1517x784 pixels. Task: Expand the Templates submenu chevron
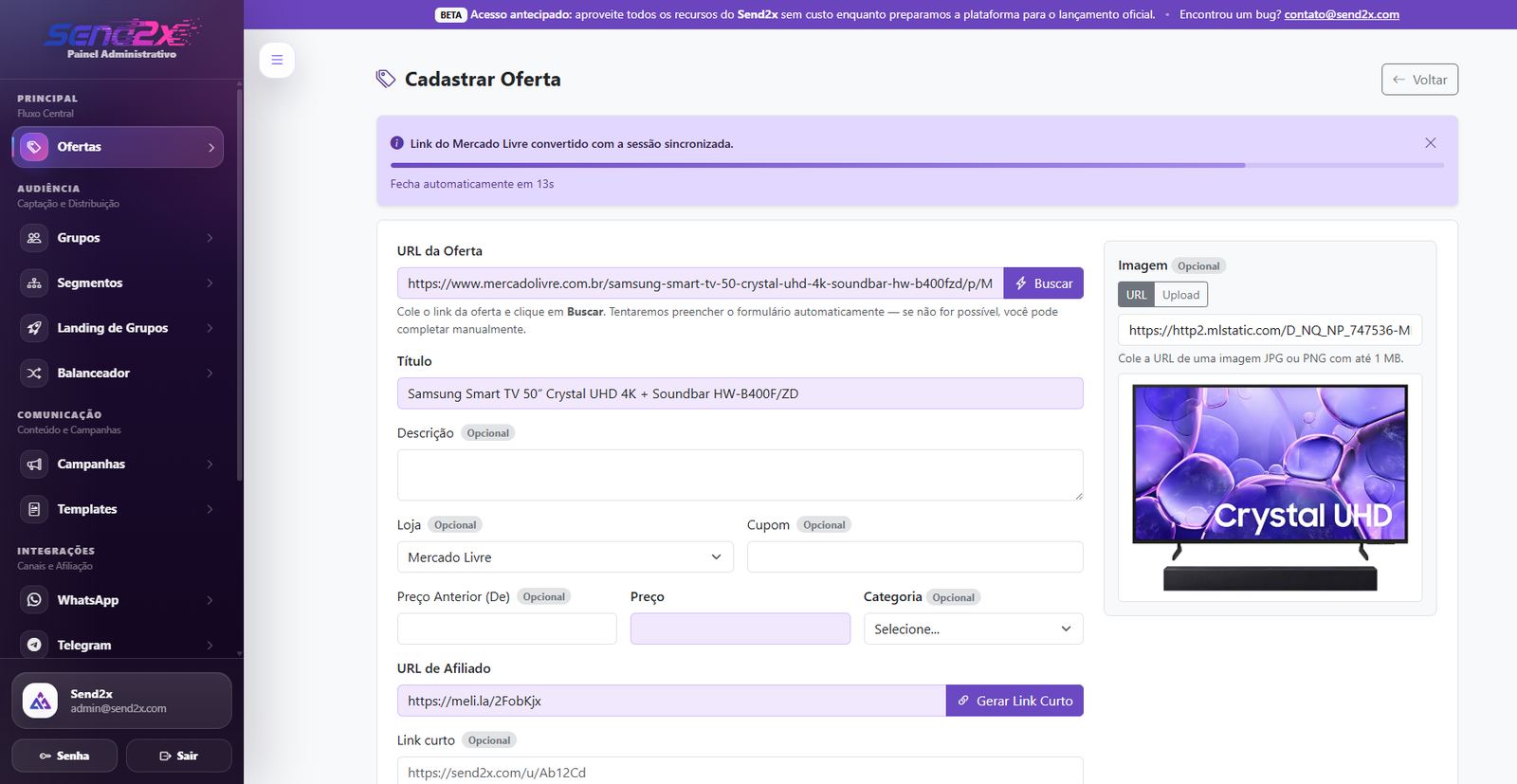pos(210,509)
